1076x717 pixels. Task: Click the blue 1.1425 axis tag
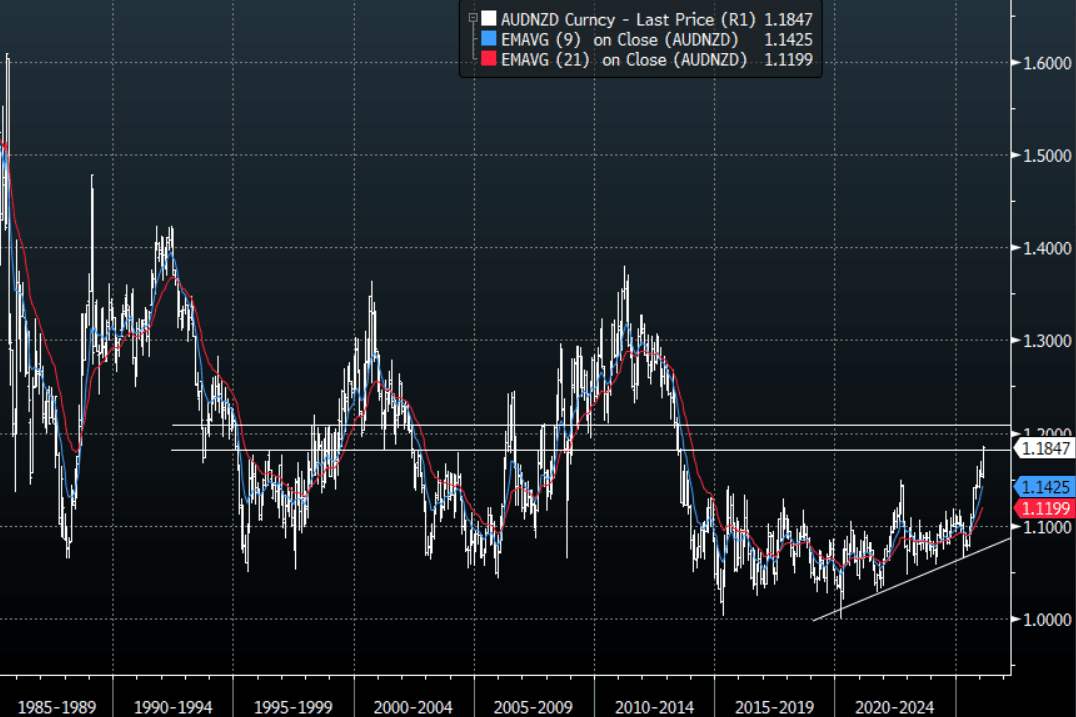point(1044,487)
